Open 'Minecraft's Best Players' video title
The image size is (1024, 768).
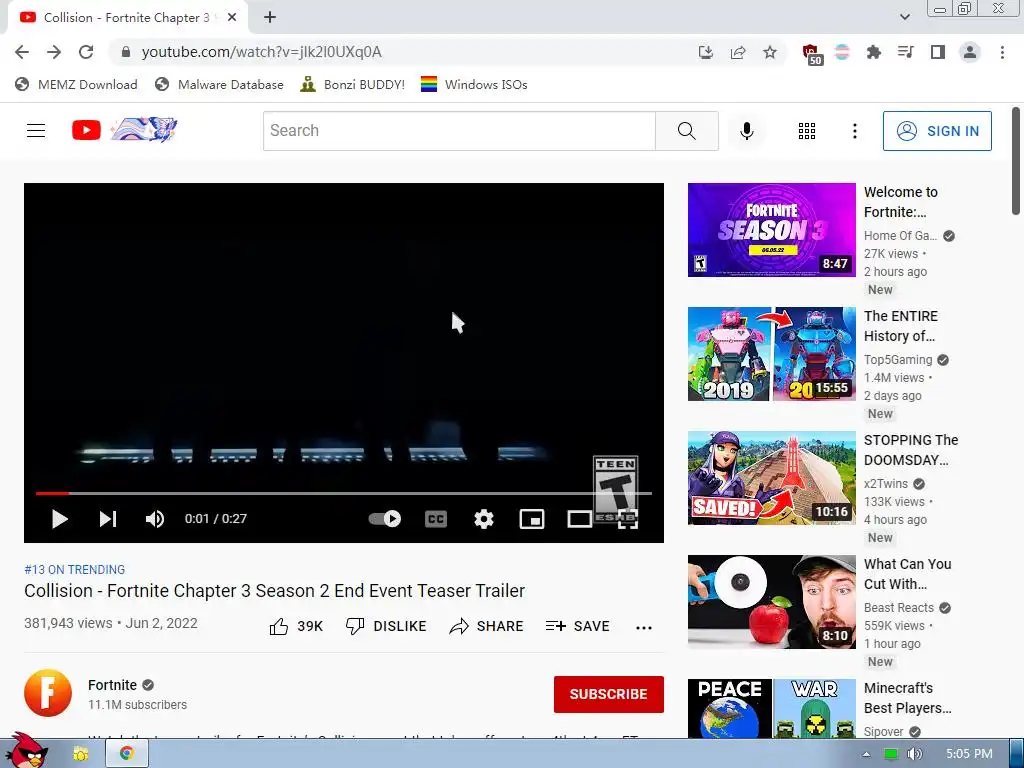tap(907, 698)
